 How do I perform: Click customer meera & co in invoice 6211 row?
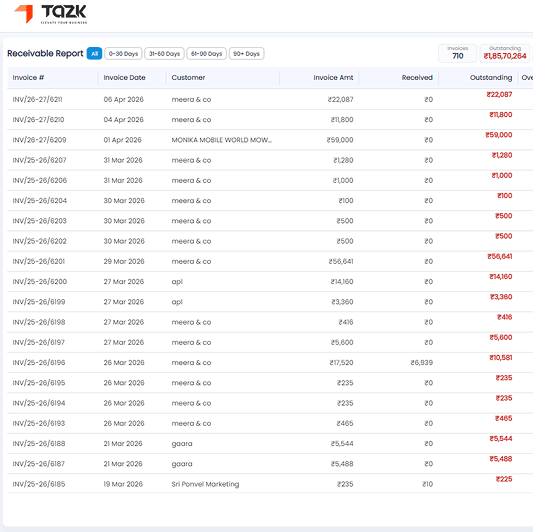coord(191,100)
